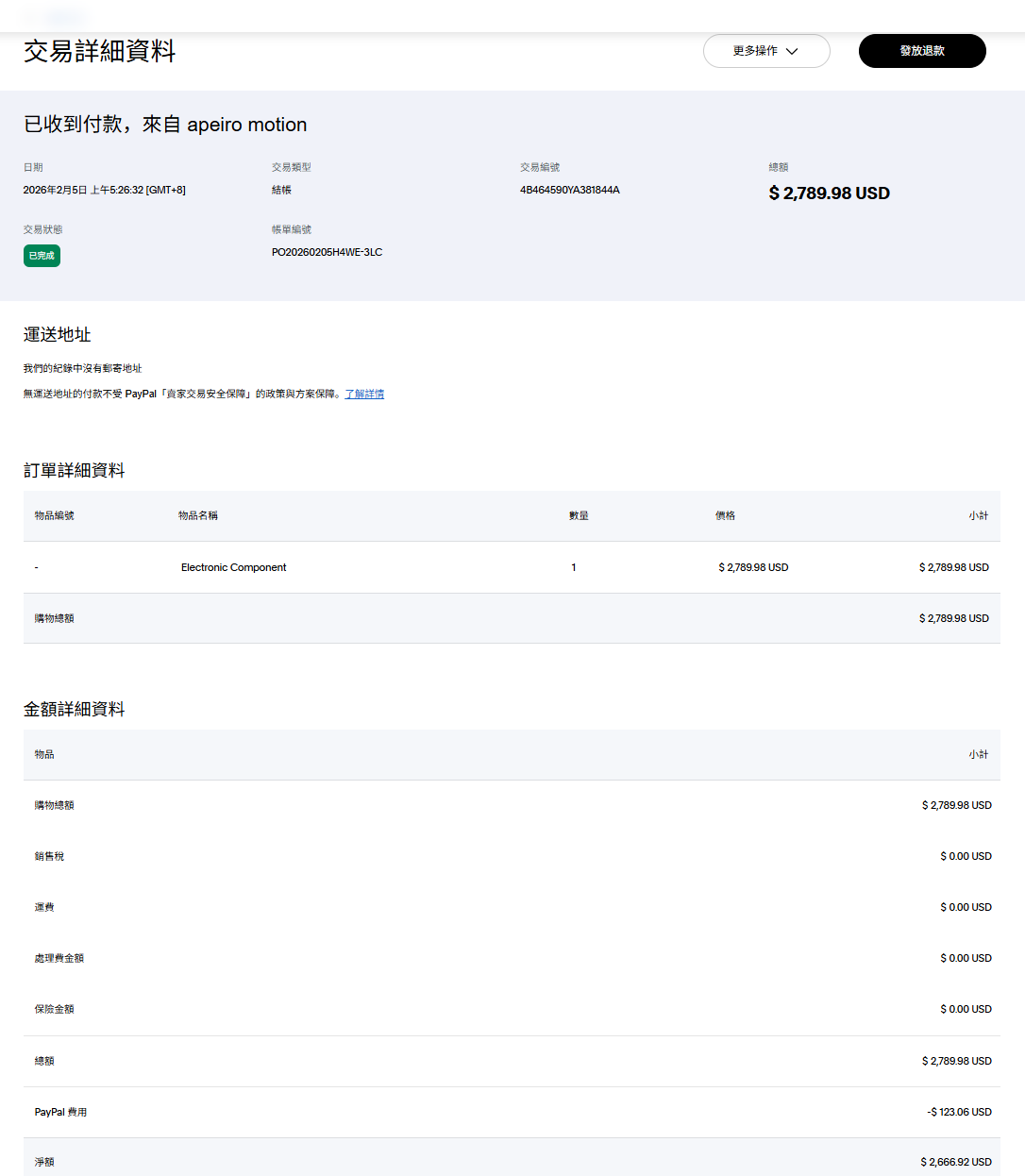Click the 運送地址 section heading
Image resolution: width=1025 pixels, height=1176 pixels.
click(x=58, y=335)
